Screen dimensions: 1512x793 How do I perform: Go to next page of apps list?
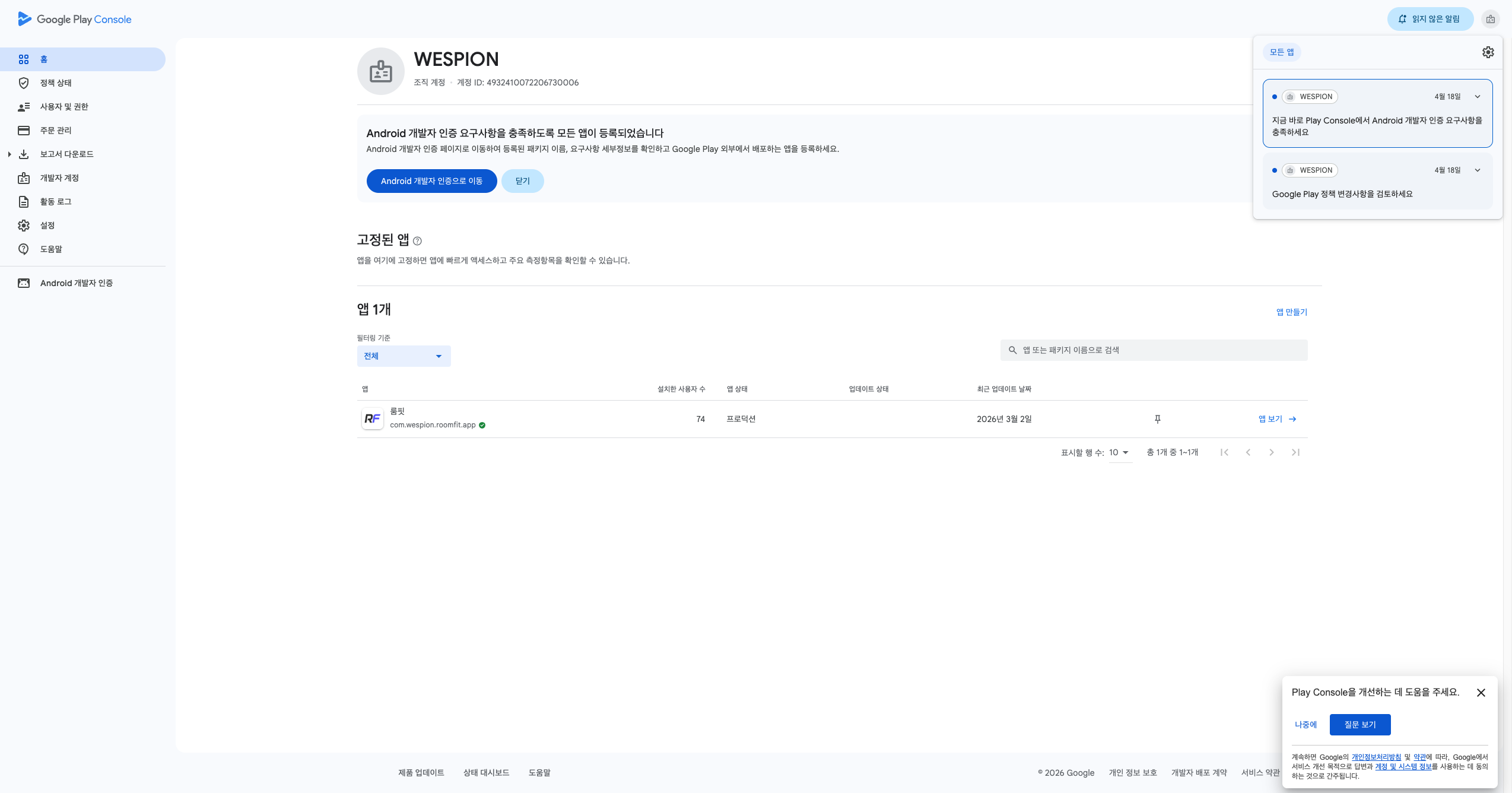[1271, 452]
